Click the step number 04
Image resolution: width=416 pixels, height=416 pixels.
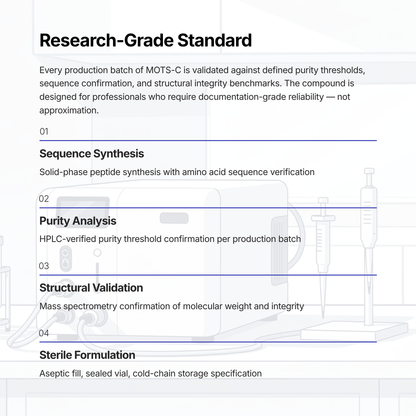point(44,333)
